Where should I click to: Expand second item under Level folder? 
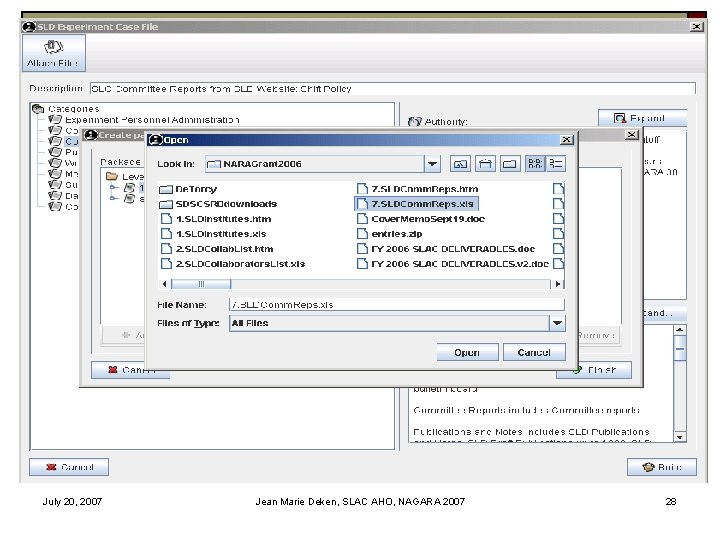(x=113, y=198)
